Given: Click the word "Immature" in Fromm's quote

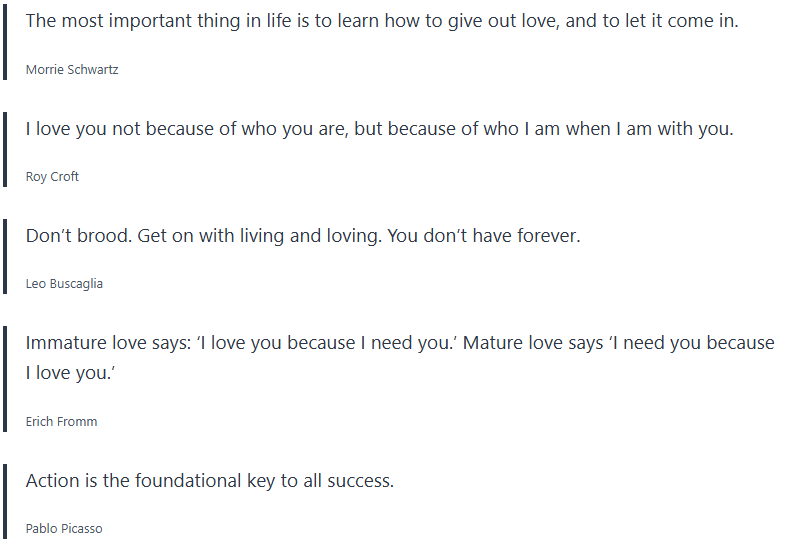Looking at the screenshot, I should click(66, 343).
